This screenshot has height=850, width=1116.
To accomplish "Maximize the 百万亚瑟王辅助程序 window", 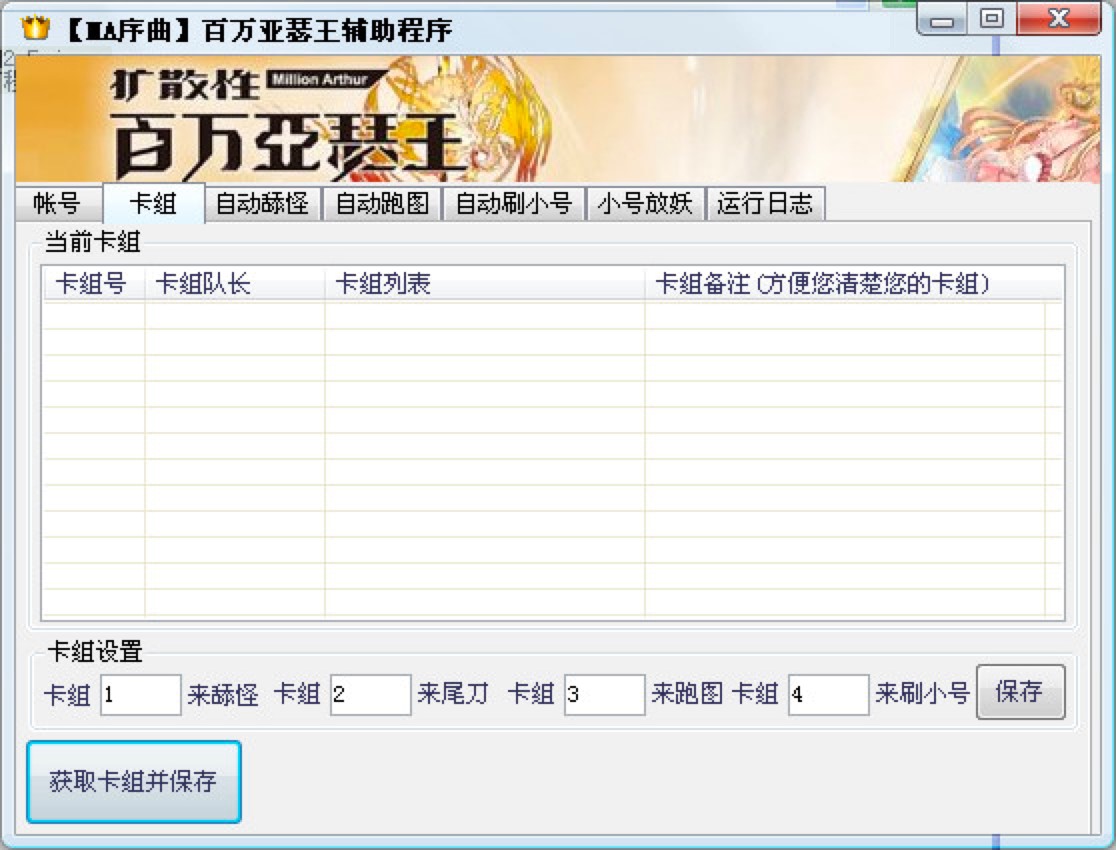I will tap(991, 19).
